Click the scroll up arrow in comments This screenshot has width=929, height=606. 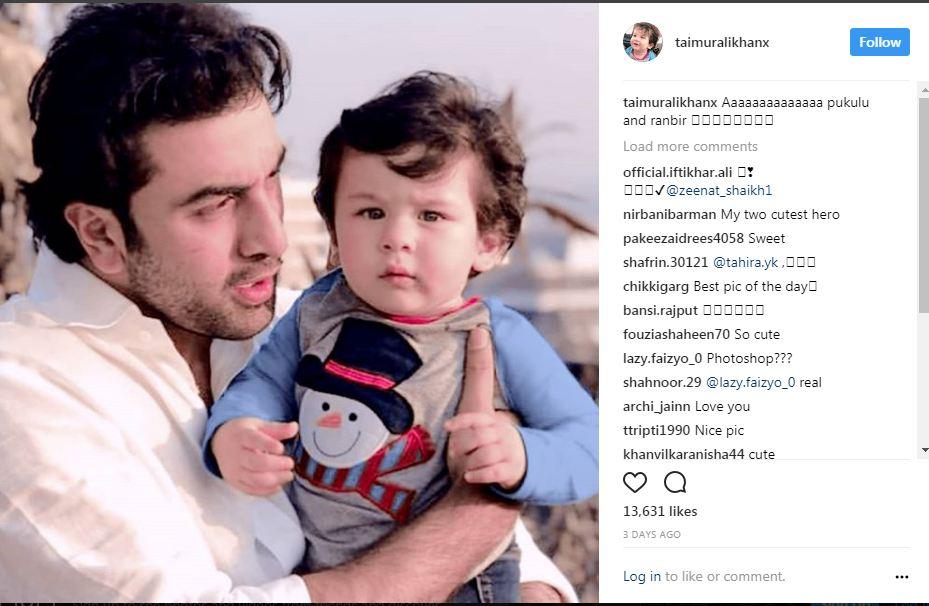924,91
